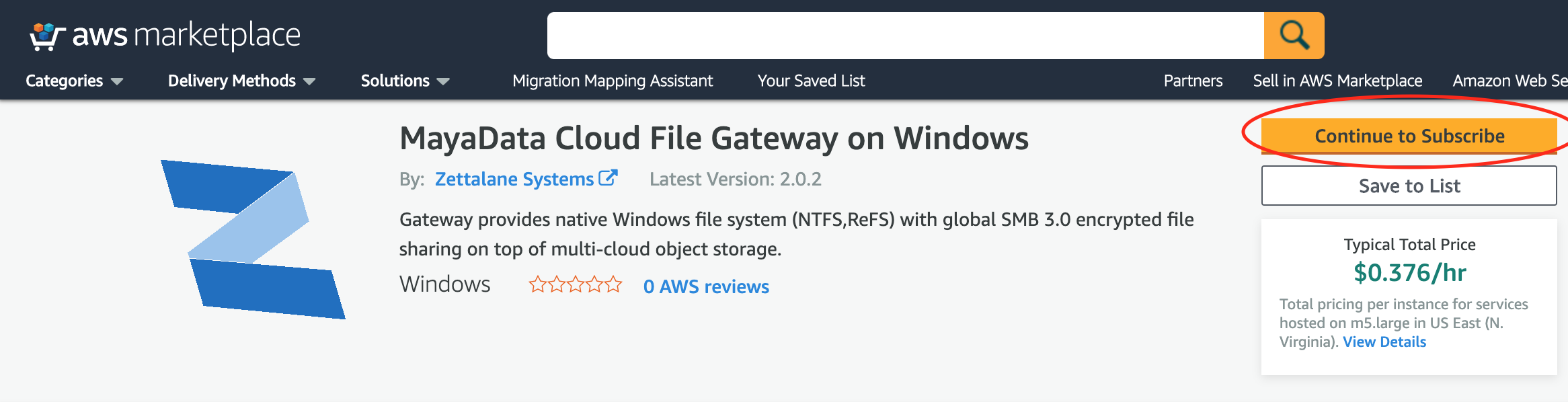Click the five-star rating icons
The image size is (1568, 402).
tap(575, 285)
